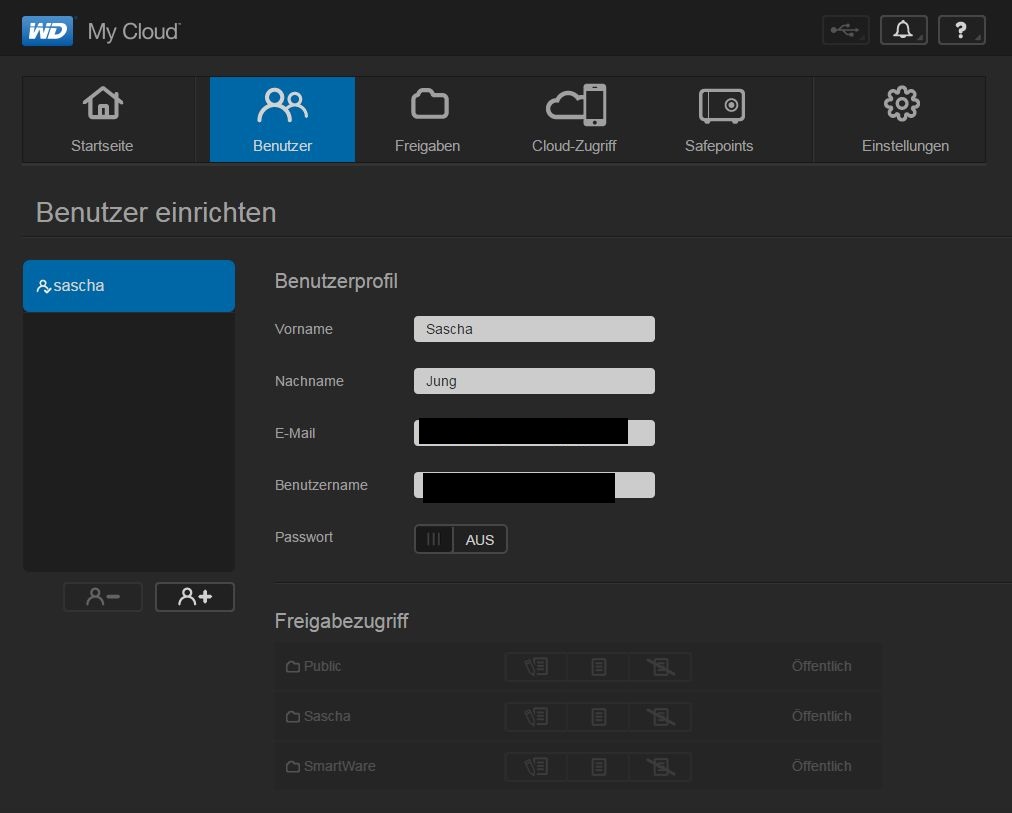Set read/write access for Public share
Image resolution: width=1012 pixels, height=813 pixels.
pyautogui.click(x=536, y=667)
